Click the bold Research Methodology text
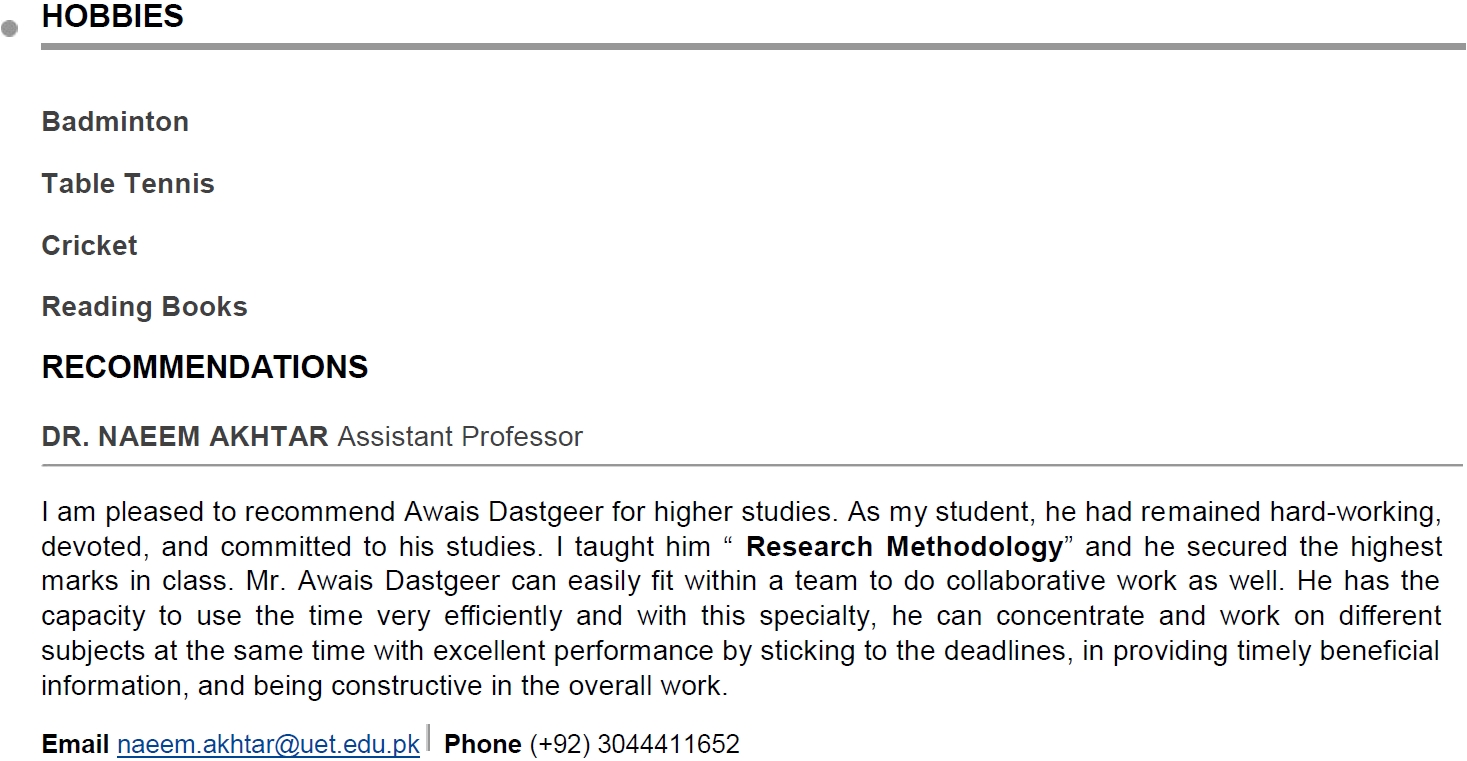 (x=904, y=547)
